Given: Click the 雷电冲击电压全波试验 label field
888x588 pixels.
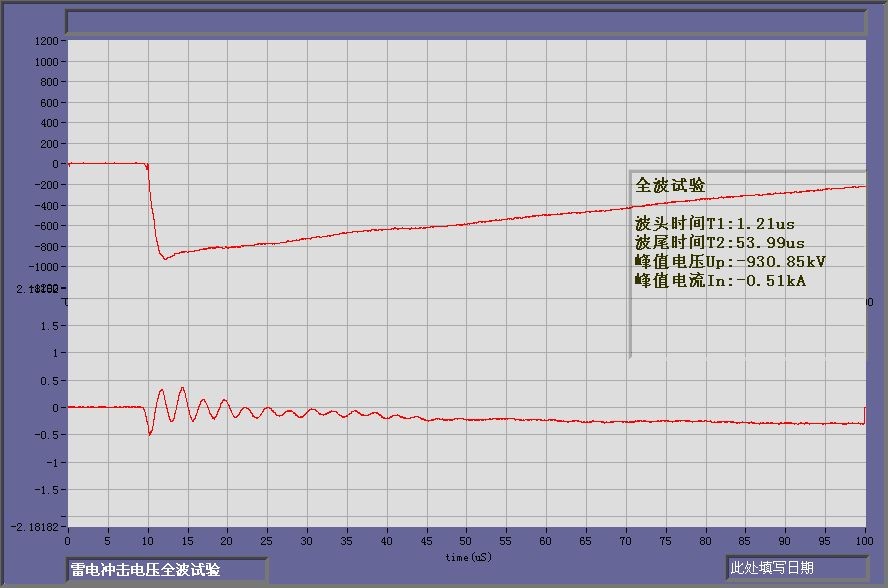Looking at the screenshot, I should pyautogui.click(x=166, y=569).
